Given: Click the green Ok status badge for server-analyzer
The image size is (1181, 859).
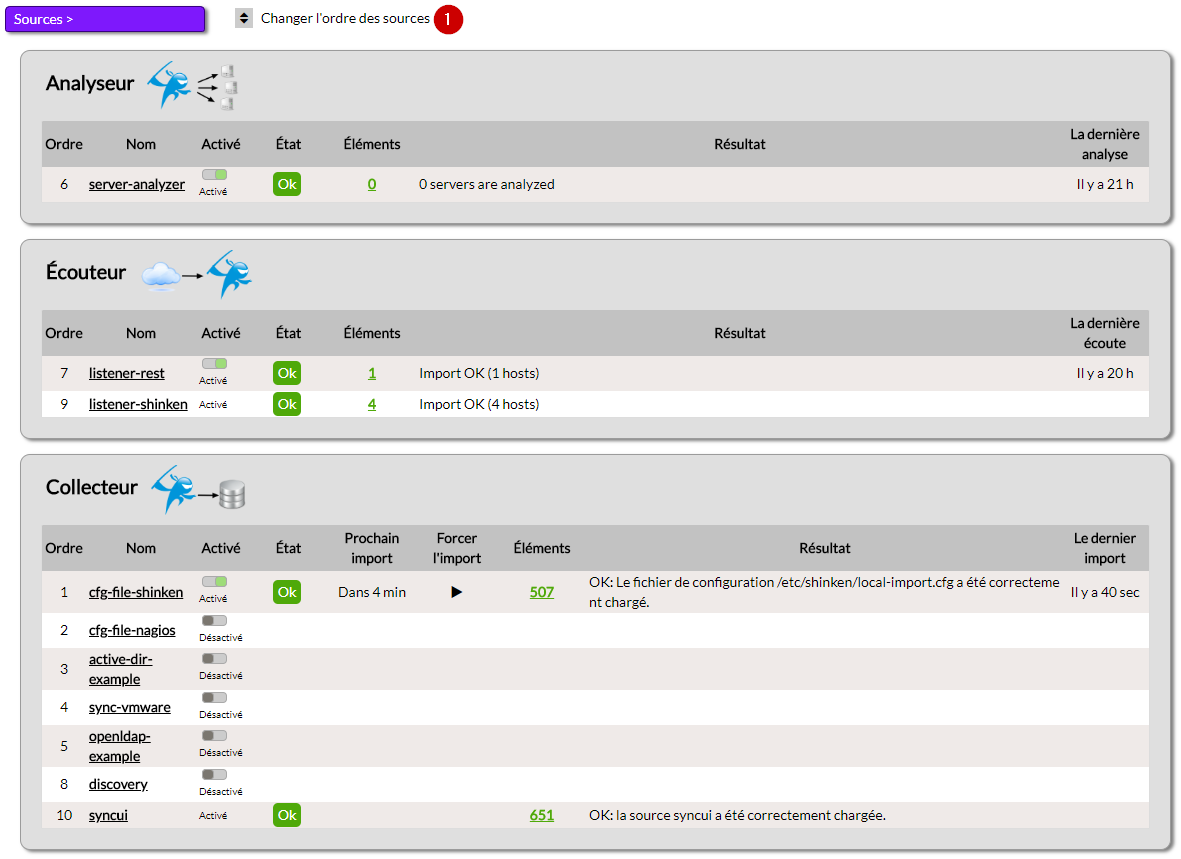Looking at the screenshot, I should point(287,184).
